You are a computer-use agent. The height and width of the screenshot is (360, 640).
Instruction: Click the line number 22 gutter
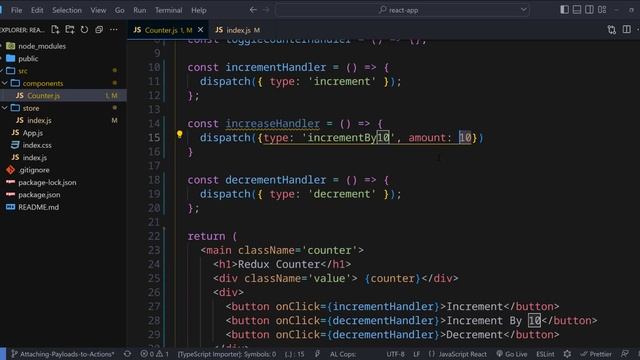point(154,236)
